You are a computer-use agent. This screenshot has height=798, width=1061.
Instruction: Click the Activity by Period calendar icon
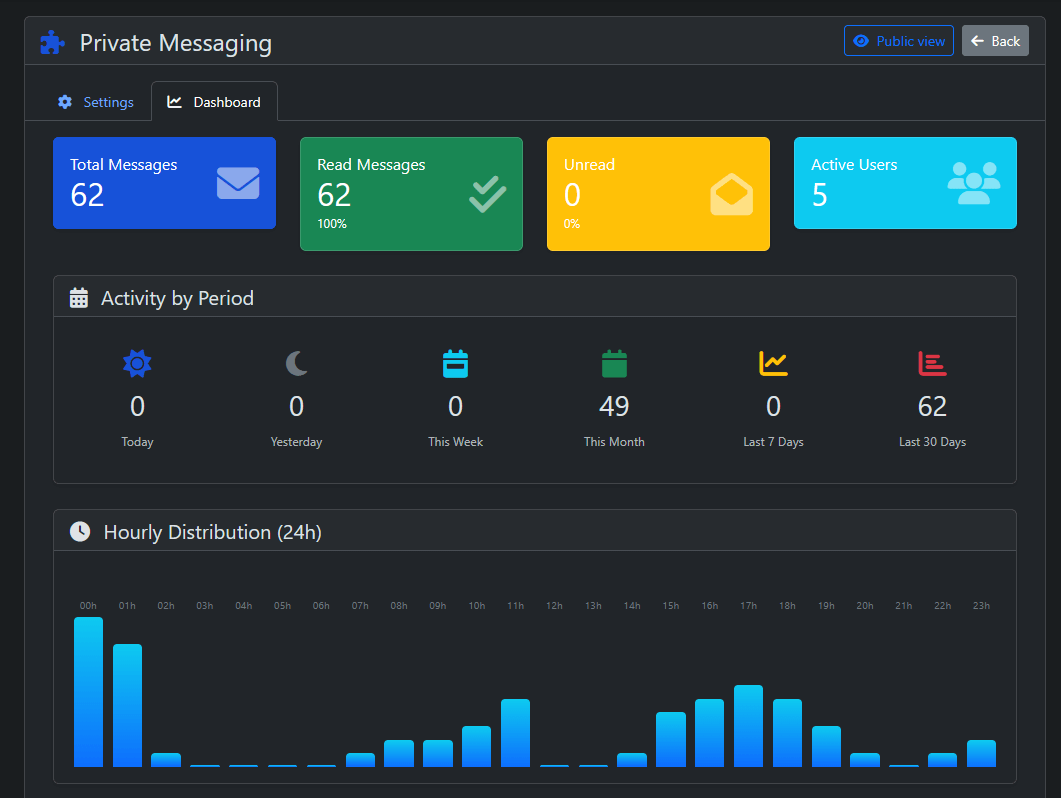click(79, 298)
